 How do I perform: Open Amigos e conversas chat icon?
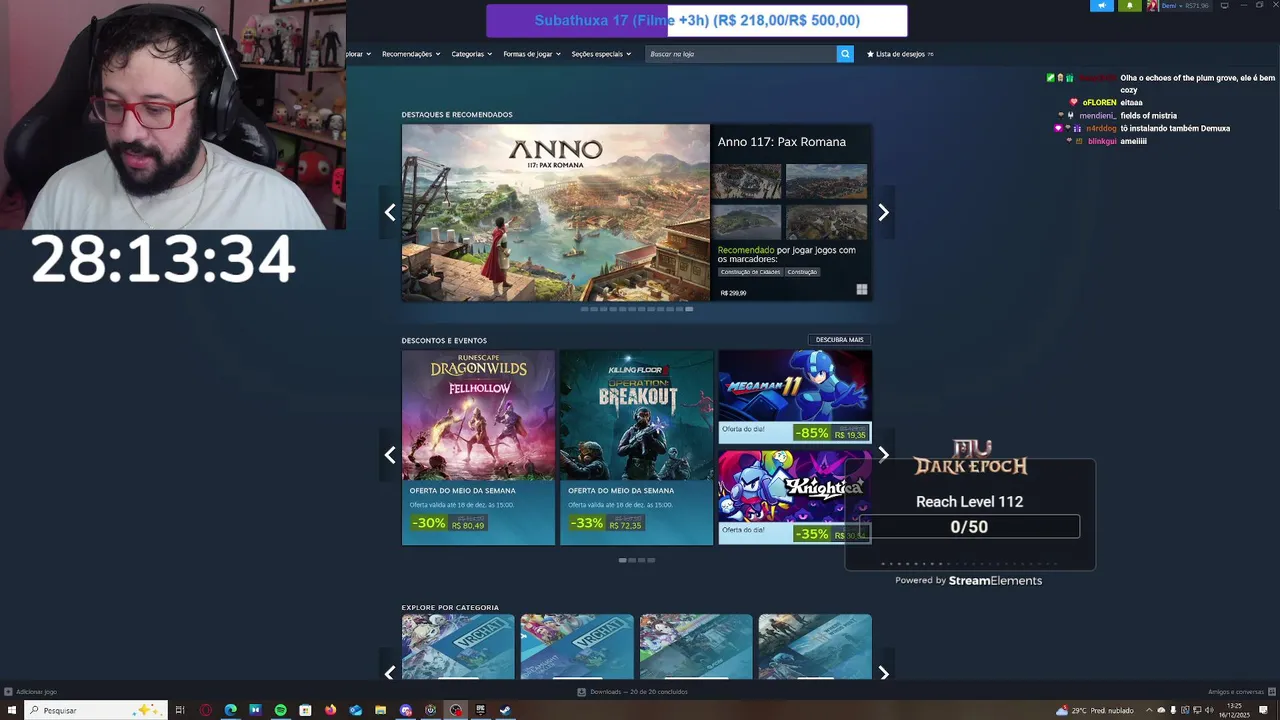point(1272,692)
